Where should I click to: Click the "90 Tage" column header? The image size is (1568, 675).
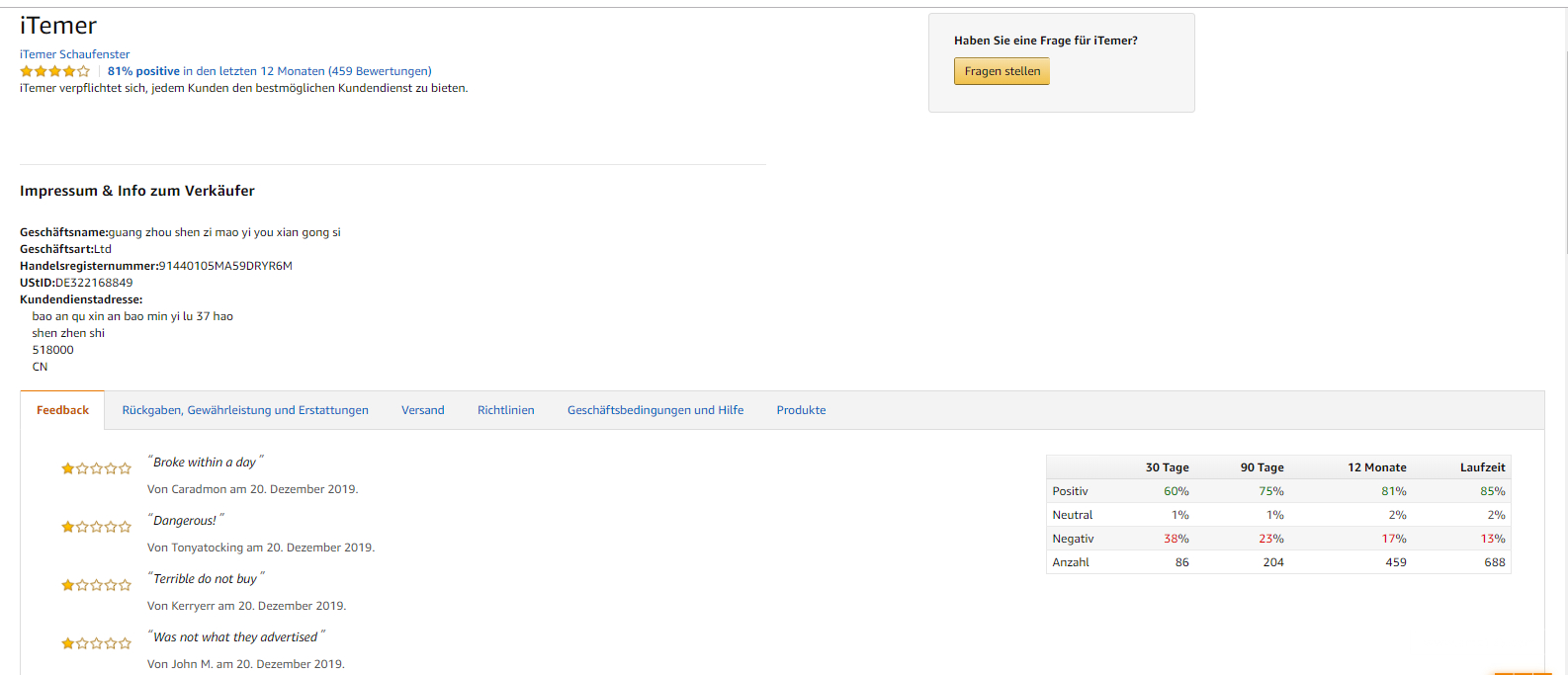coord(1262,467)
